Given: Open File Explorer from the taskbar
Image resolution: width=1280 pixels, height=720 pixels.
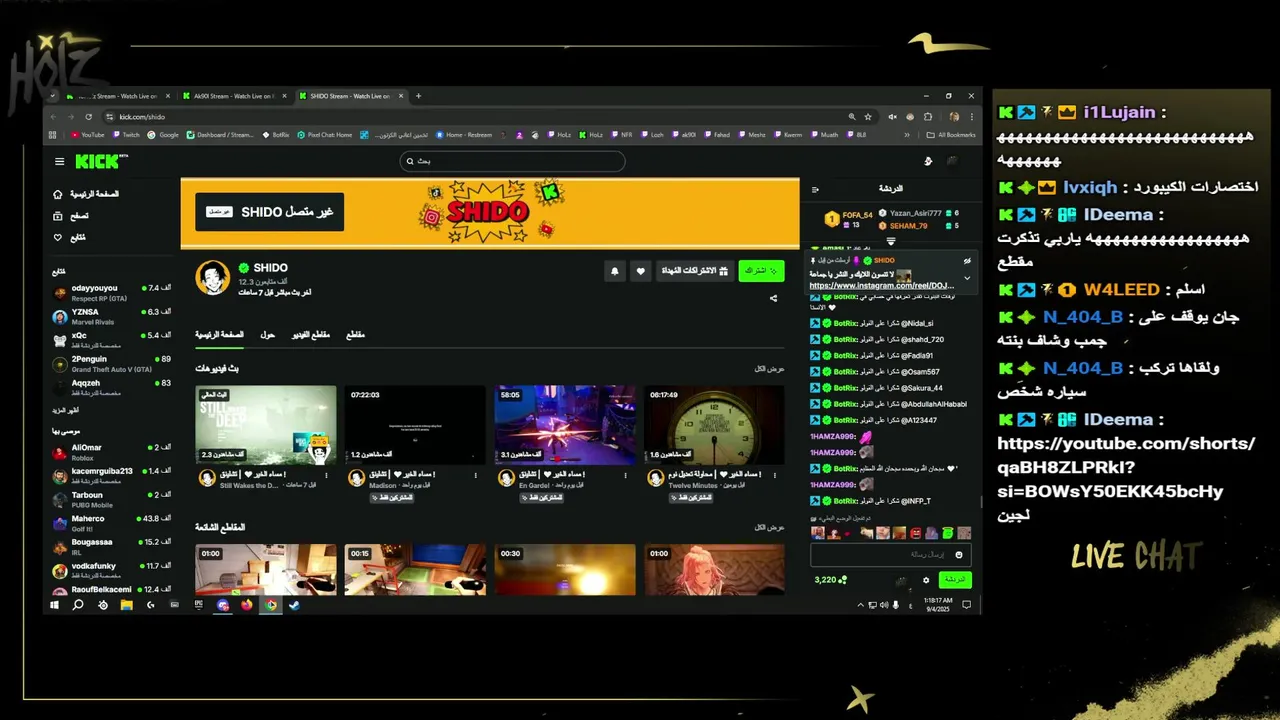Looking at the screenshot, I should pos(127,605).
